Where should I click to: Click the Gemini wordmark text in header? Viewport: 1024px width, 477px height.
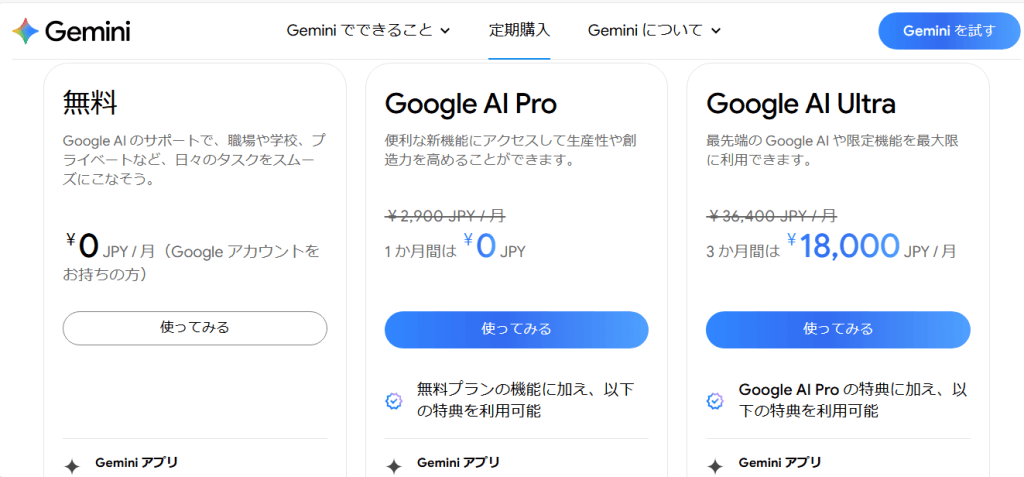coord(88,31)
